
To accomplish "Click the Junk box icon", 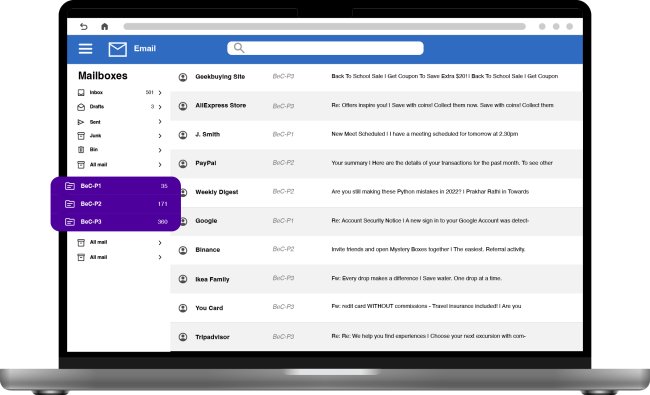I will click(x=81, y=136).
